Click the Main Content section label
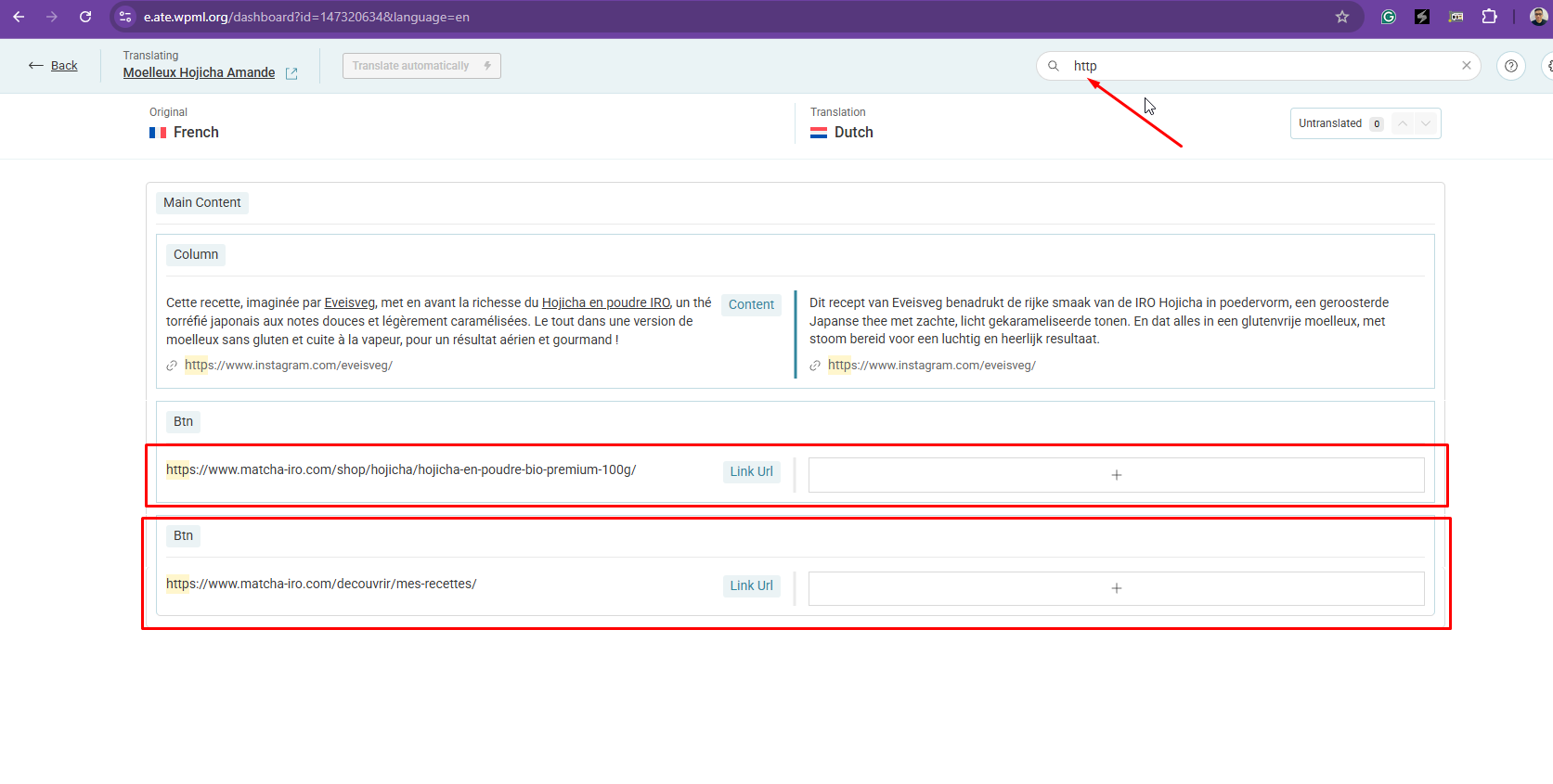 pyautogui.click(x=202, y=202)
